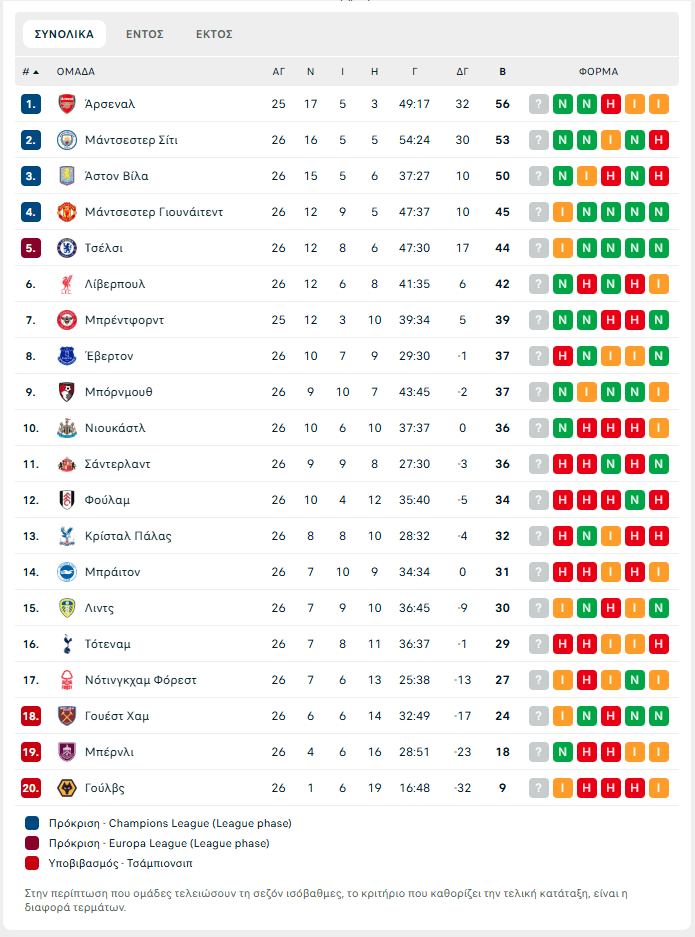The height and width of the screenshot is (937, 695).
Task: Click the Manchester City club crest
Action: [67, 140]
